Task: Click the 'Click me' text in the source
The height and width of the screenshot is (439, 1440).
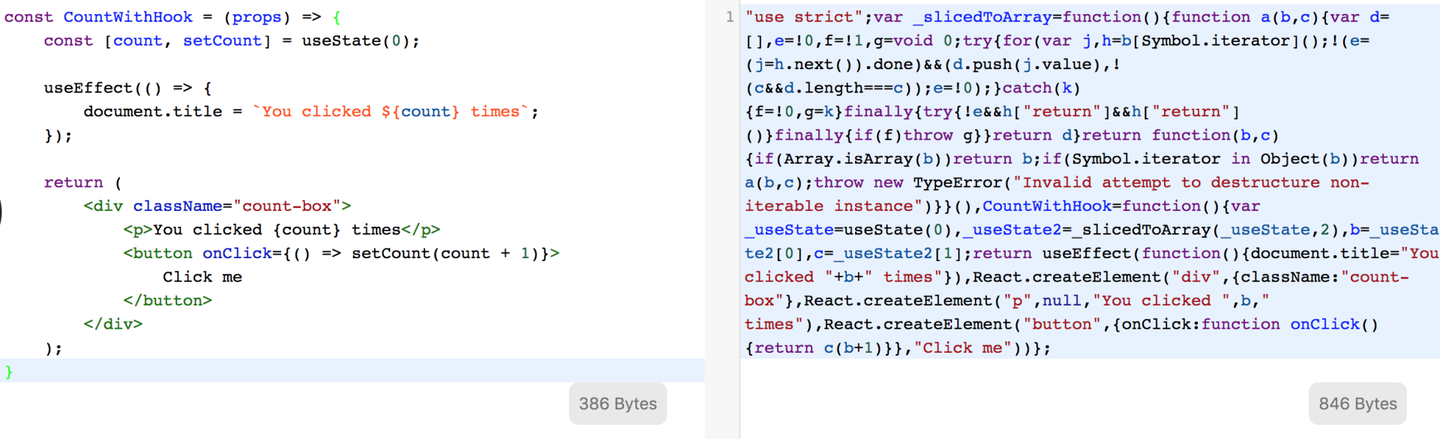Action: click(x=202, y=276)
